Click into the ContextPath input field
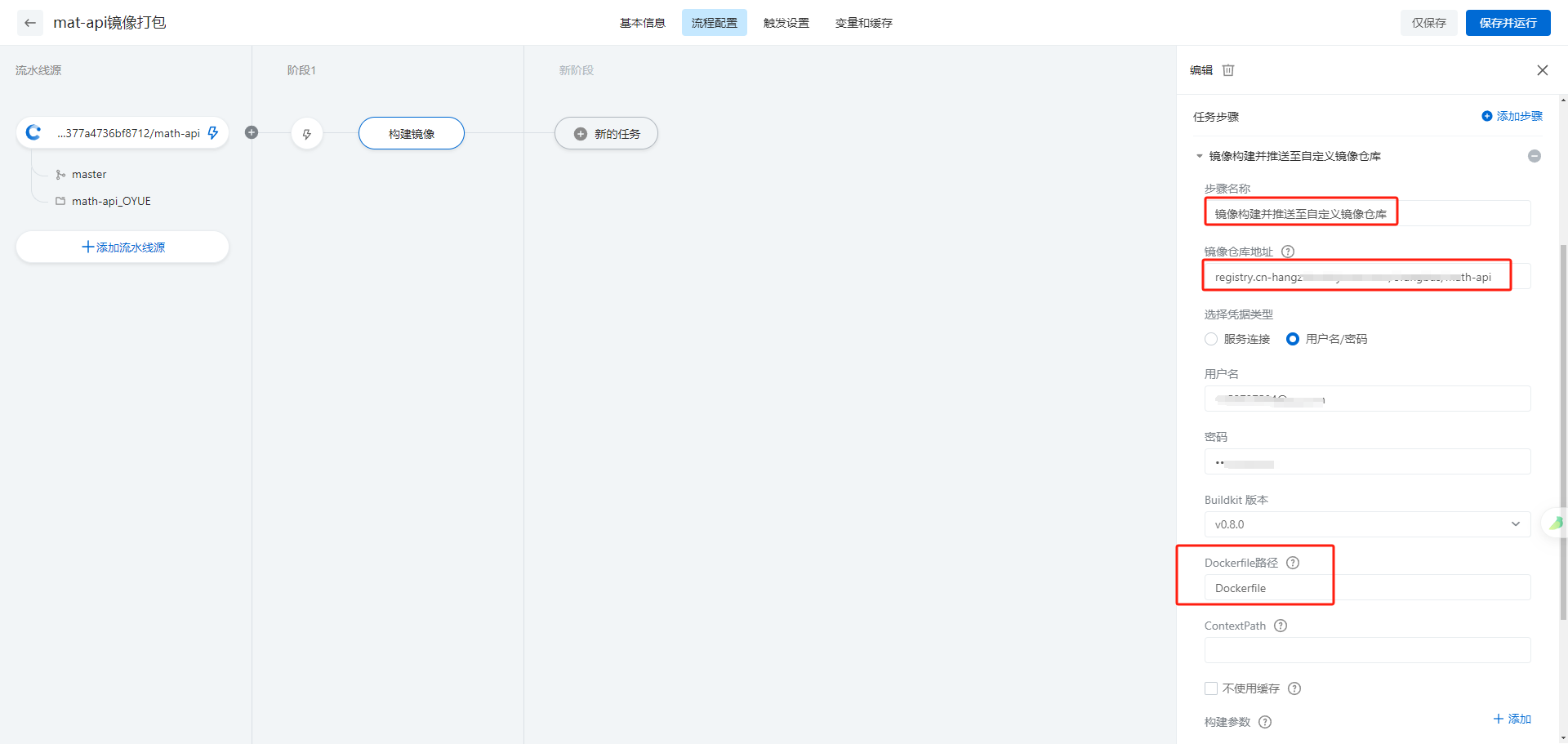 coord(1367,650)
